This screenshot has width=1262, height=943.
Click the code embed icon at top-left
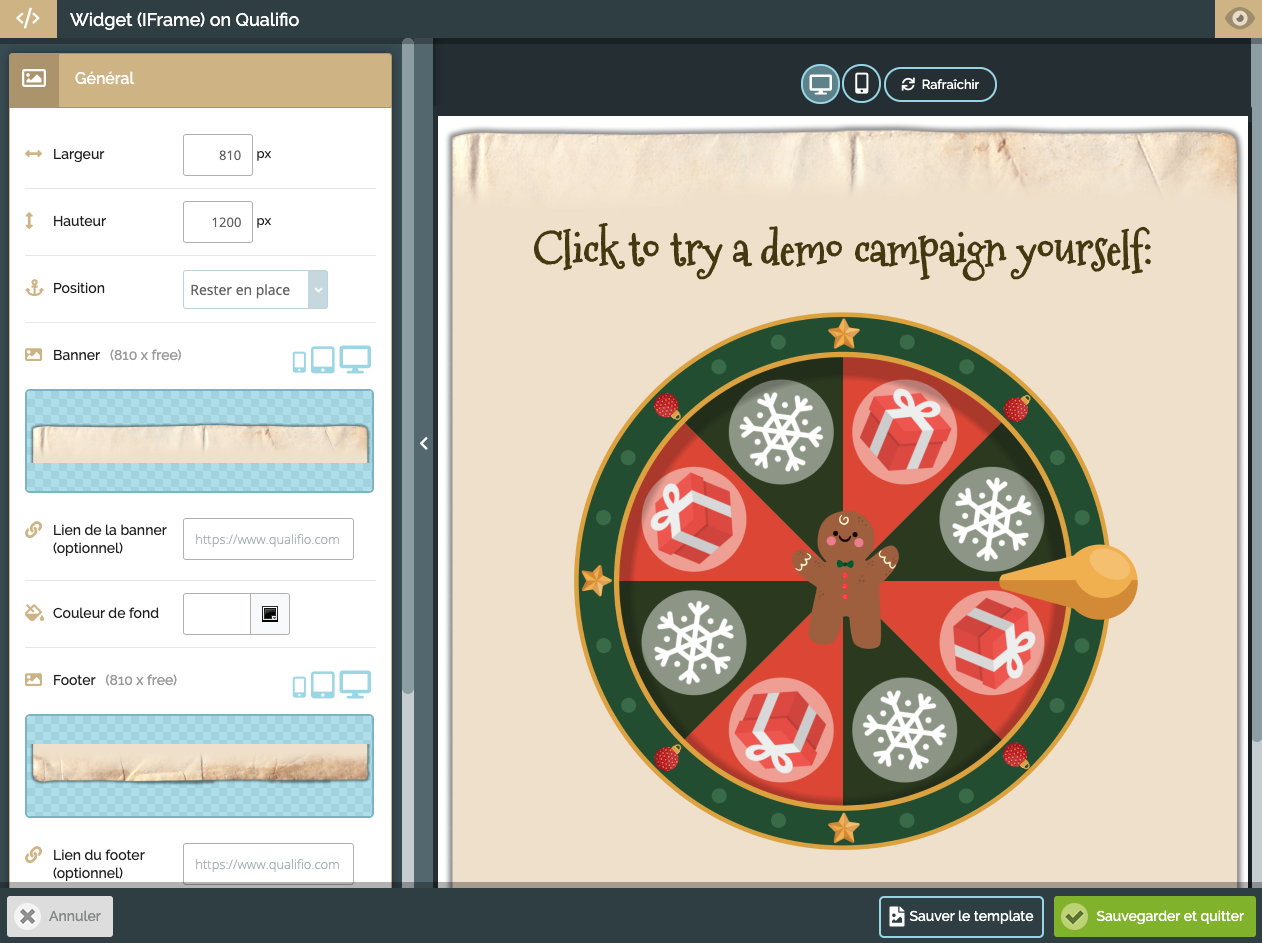click(x=28, y=19)
